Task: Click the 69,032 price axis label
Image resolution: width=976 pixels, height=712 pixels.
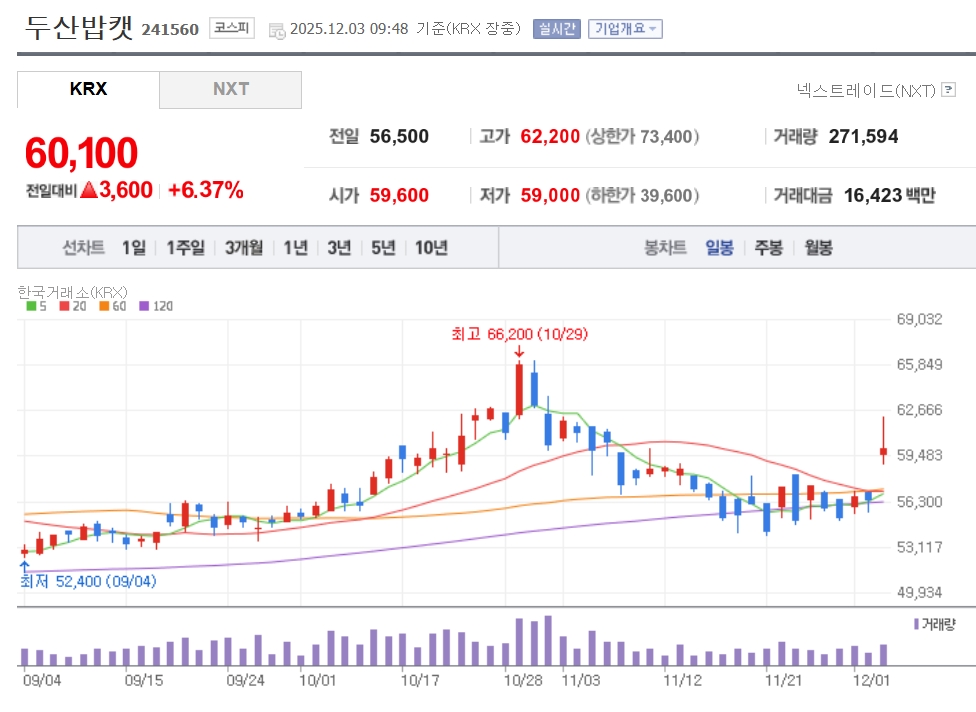Action: [919, 319]
